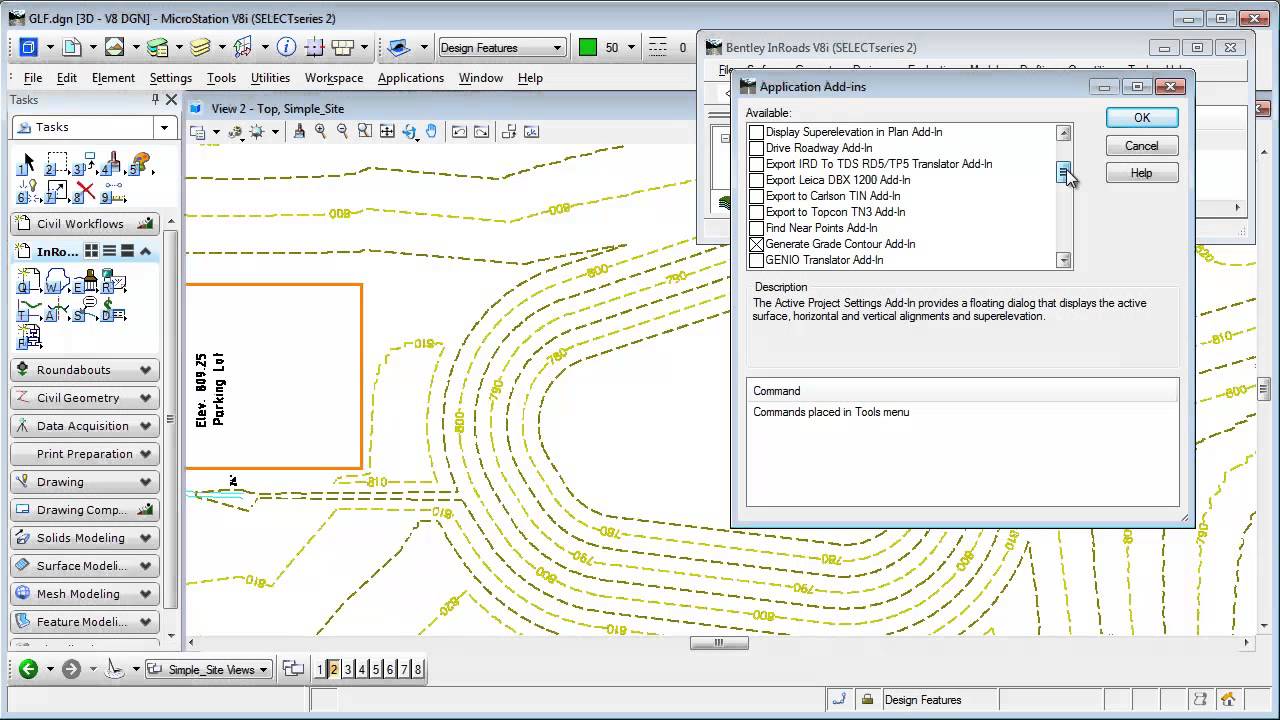Expand the Data Acquisition task group

pos(146,426)
